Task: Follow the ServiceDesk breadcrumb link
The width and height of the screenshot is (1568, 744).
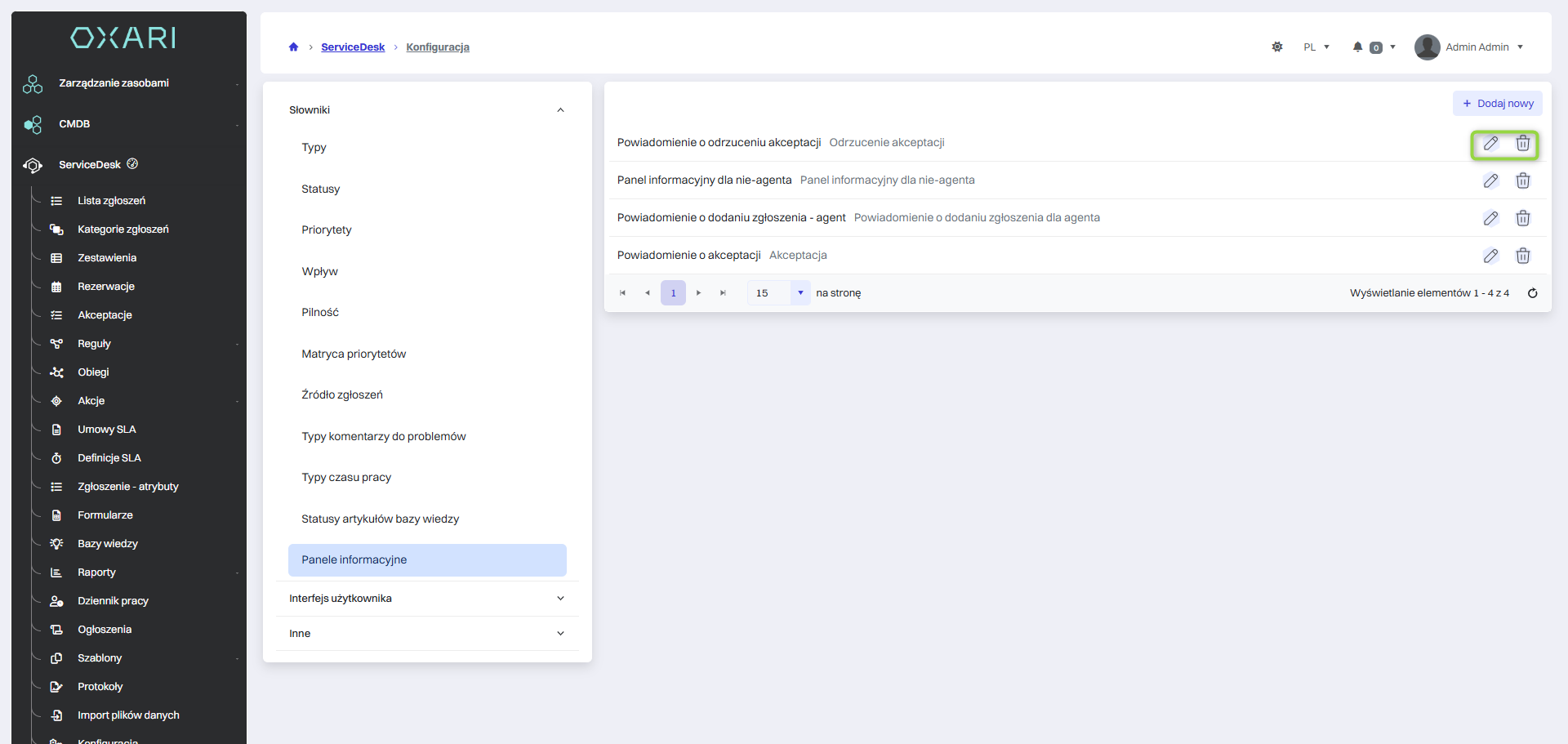Action: [352, 47]
